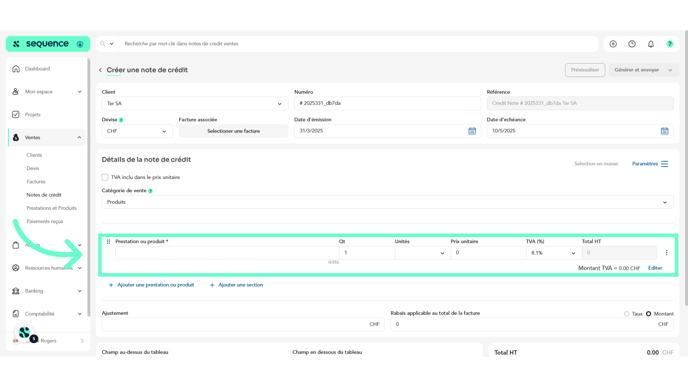The image size is (688, 387).
Task: Click the icon beside Sequence logo text
Action: click(80, 44)
